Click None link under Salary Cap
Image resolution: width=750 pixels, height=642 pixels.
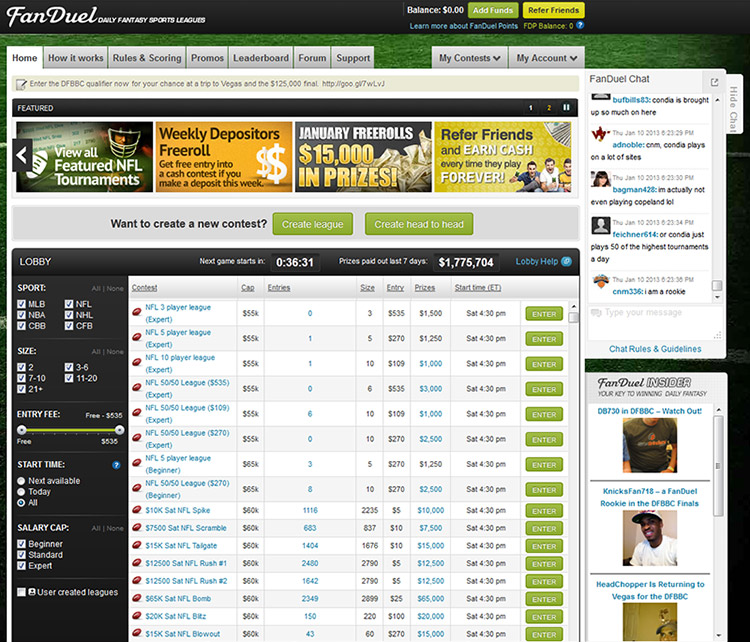click(115, 528)
